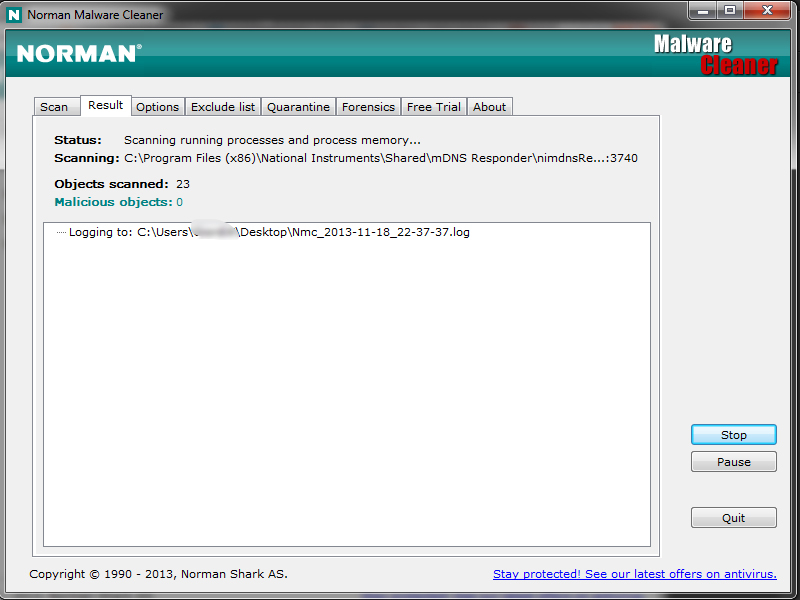Click the NORMAN logo in the banner

click(x=79, y=54)
